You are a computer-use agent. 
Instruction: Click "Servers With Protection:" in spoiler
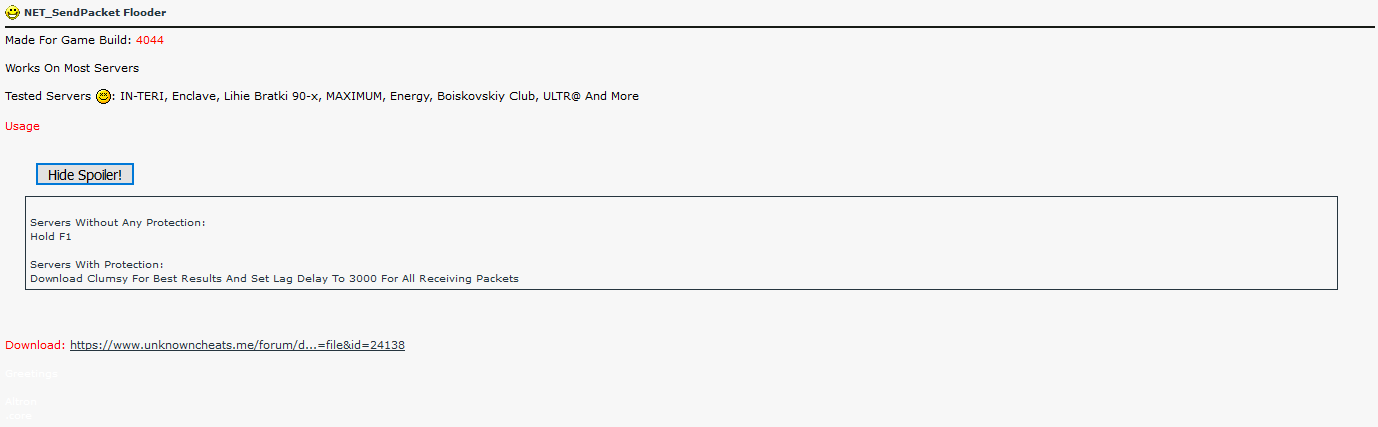[96, 264]
